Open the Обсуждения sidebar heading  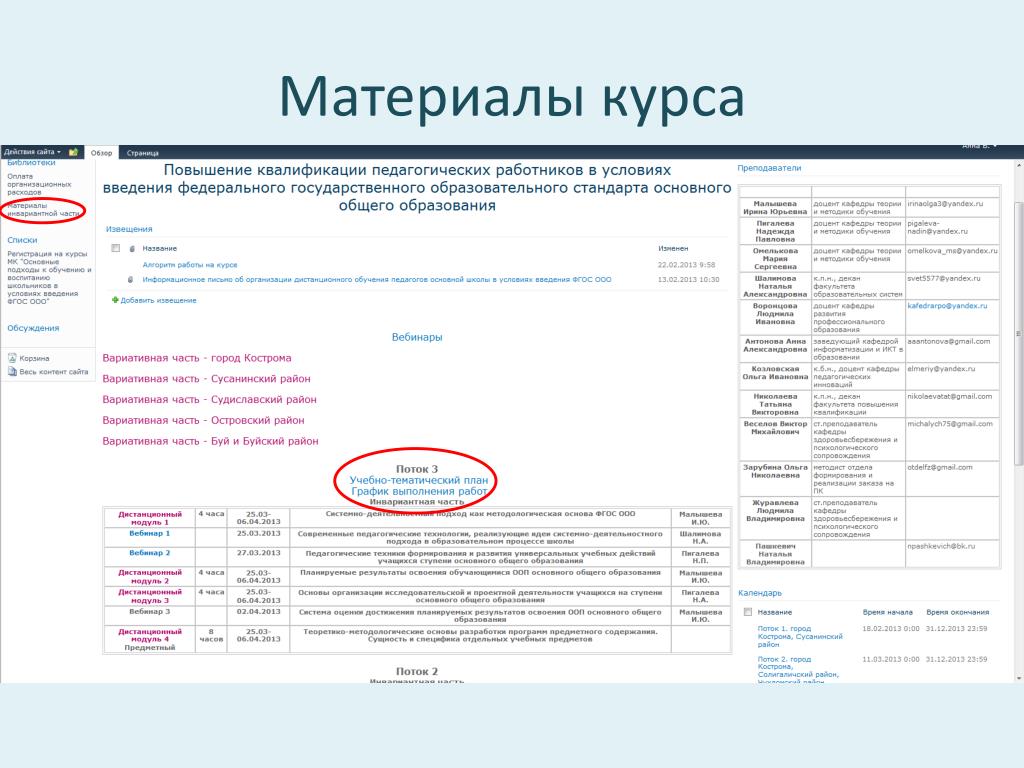coord(33,328)
